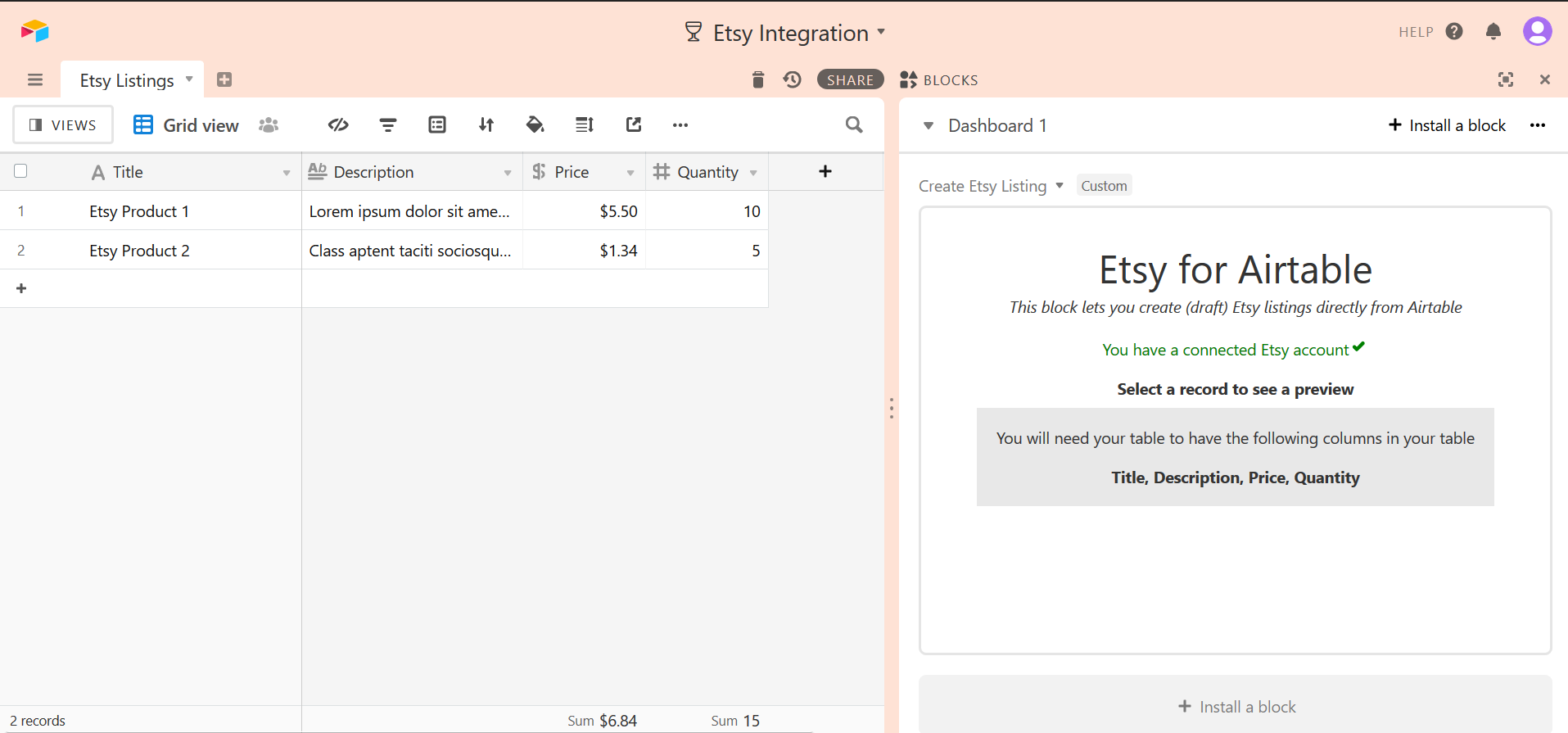Open the trash bin icon
Screen dimensions: 1568x733
[757, 79]
